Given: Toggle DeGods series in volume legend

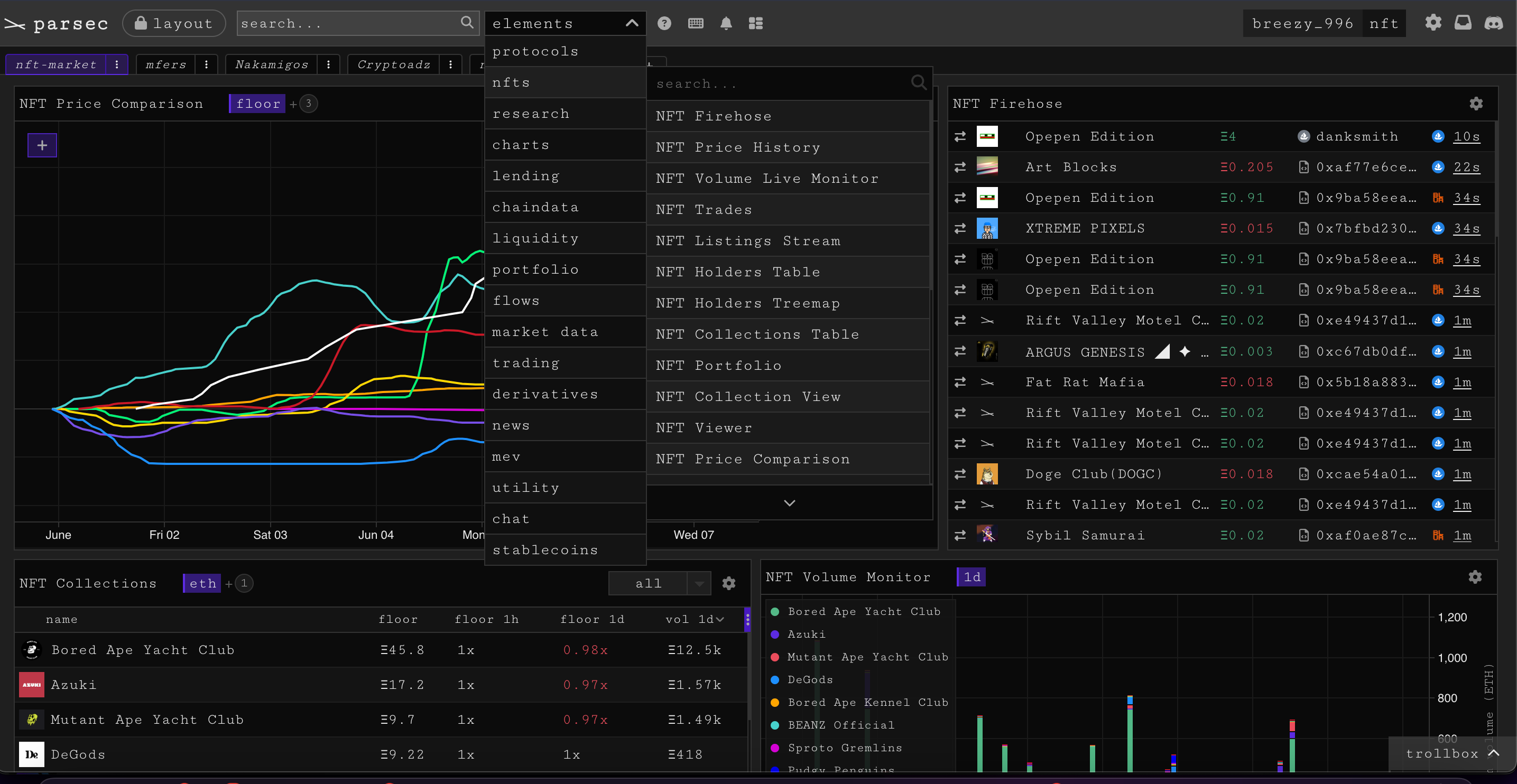Looking at the screenshot, I should (810, 679).
